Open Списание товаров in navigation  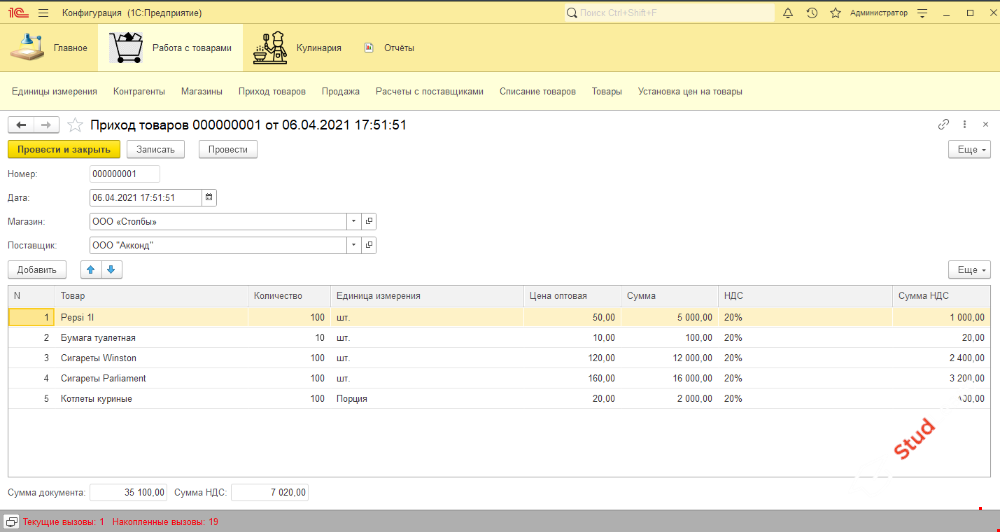537,91
